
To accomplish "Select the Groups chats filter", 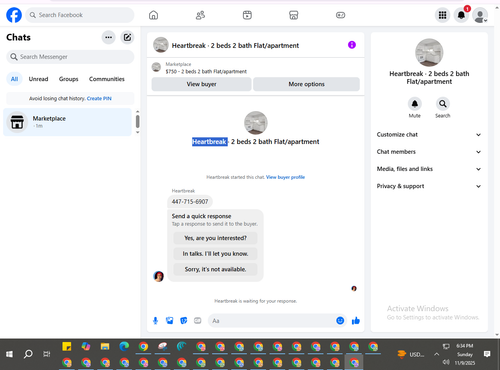I will 68,79.
